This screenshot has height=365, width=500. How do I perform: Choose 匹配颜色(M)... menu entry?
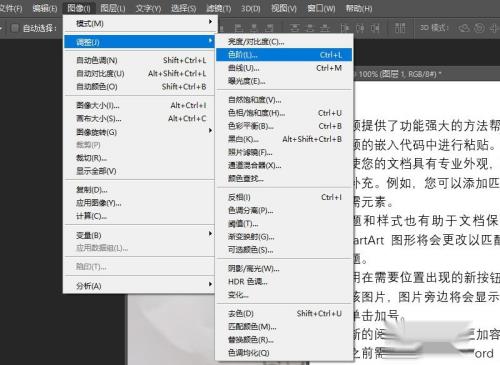click(284, 327)
